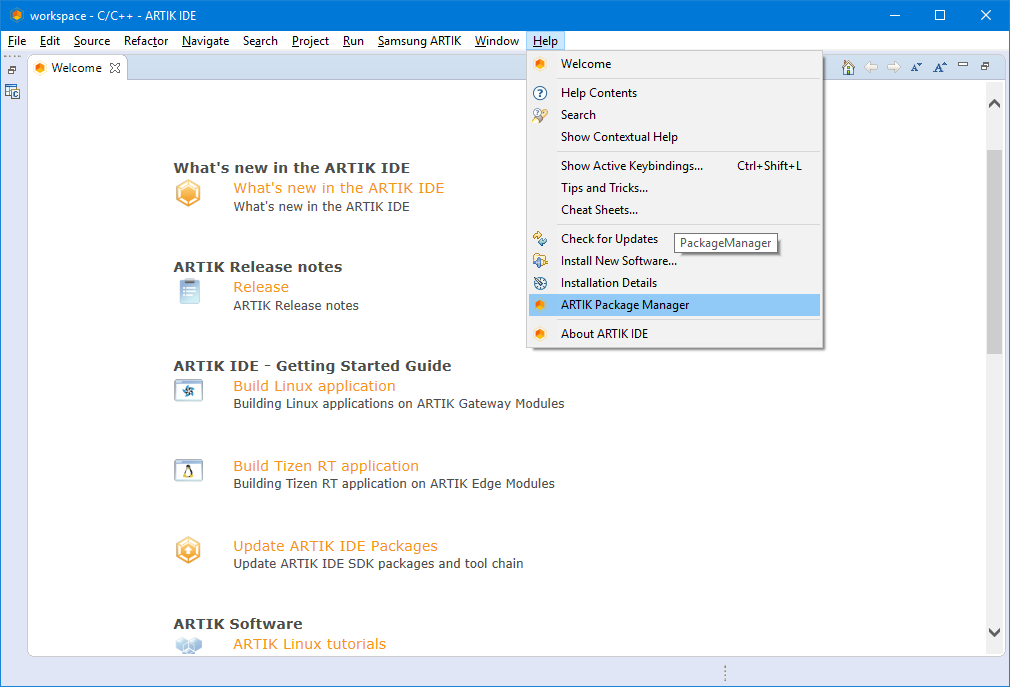The width and height of the screenshot is (1010, 687).
Task: Restore the Welcome view with the restore icon
Action: coord(985,66)
